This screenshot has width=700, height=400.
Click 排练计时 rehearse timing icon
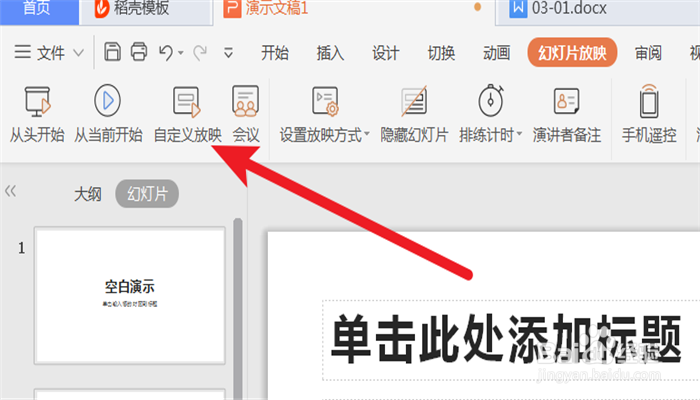[x=491, y=100]
